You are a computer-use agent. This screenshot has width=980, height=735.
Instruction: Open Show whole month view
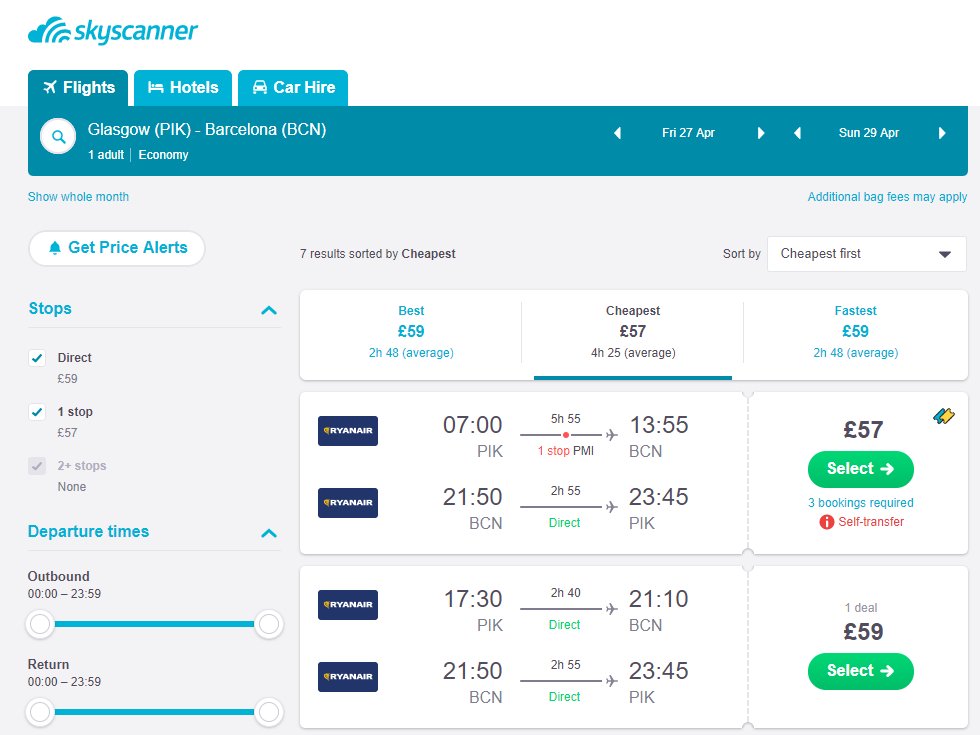point(78,197)
